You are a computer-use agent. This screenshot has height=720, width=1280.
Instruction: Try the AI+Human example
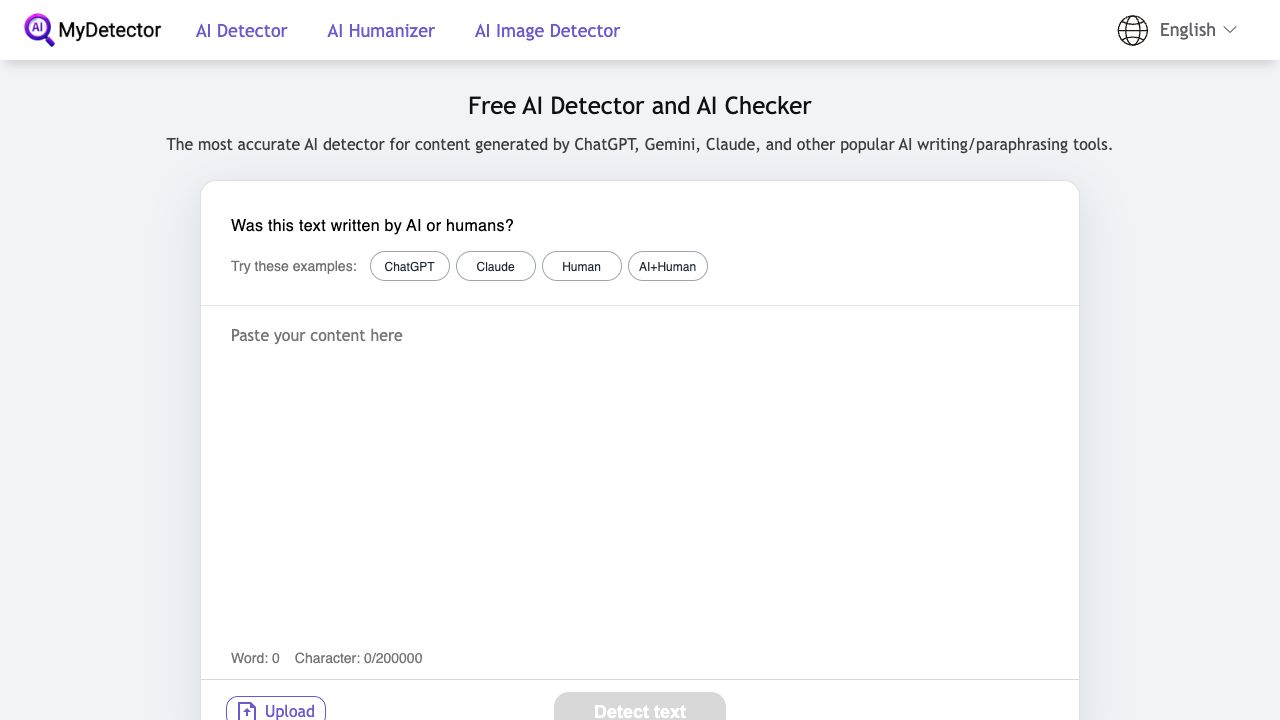point(667,266)
